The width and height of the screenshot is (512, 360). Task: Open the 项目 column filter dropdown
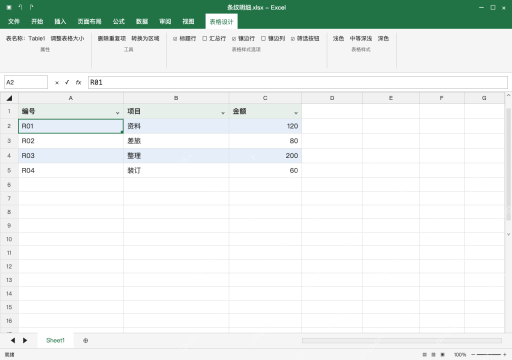click(x=223, y=113)
